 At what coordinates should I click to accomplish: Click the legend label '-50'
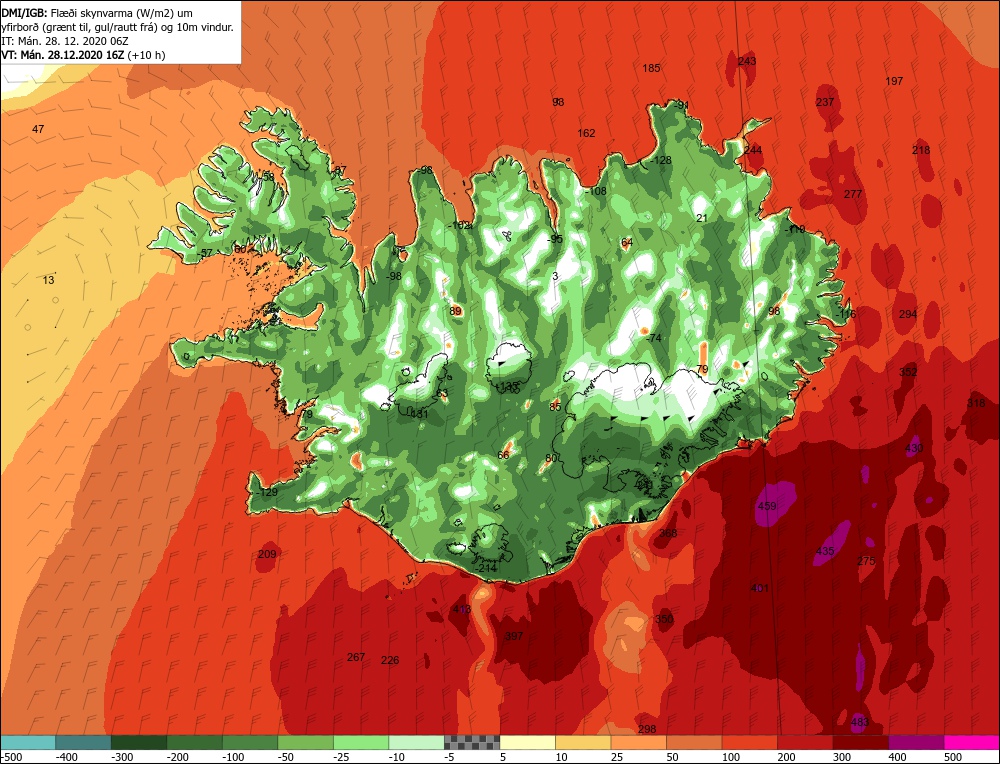click(286, 757)
